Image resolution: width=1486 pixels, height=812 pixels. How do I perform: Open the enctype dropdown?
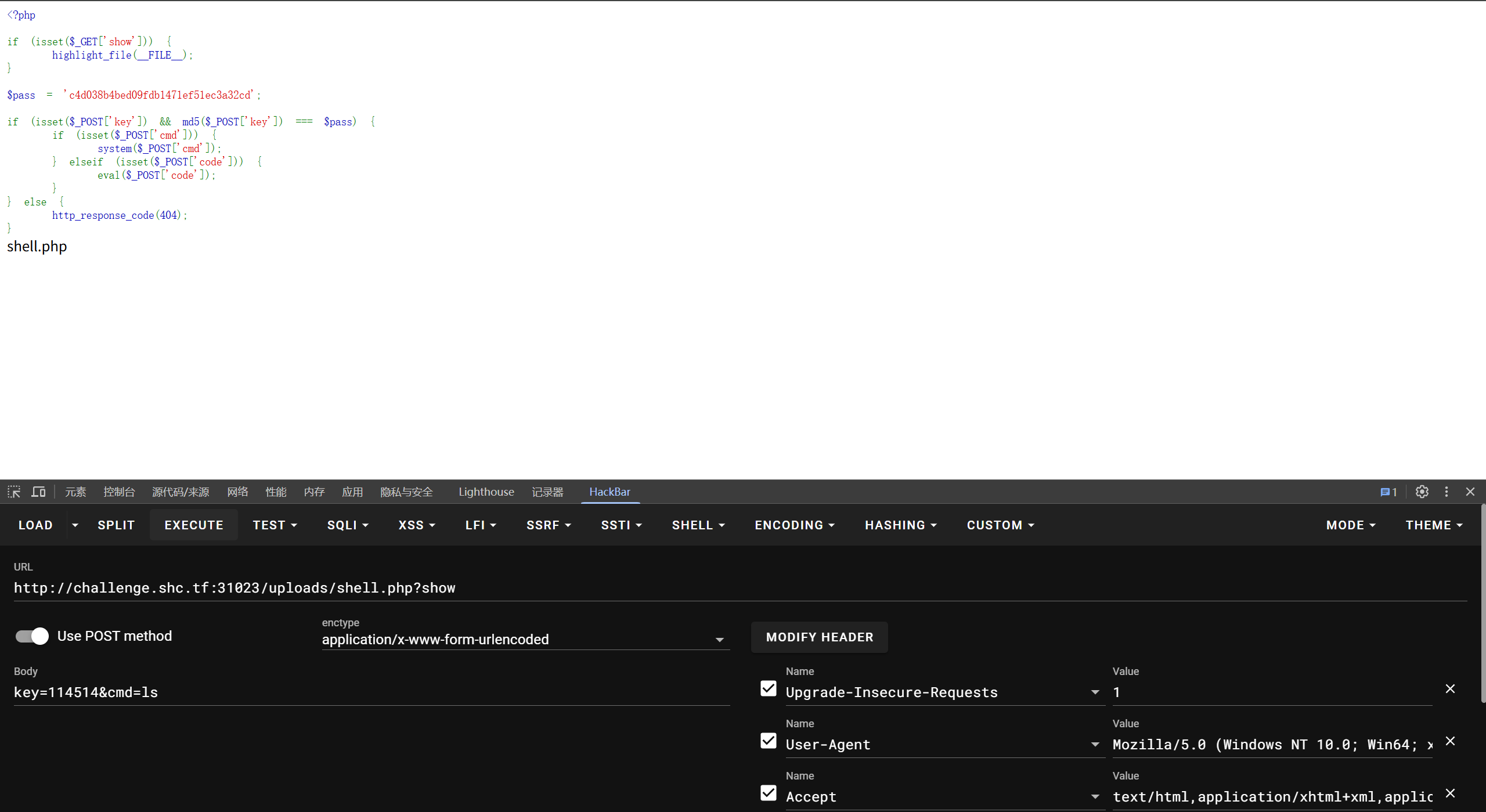click(x=526, y=639)
